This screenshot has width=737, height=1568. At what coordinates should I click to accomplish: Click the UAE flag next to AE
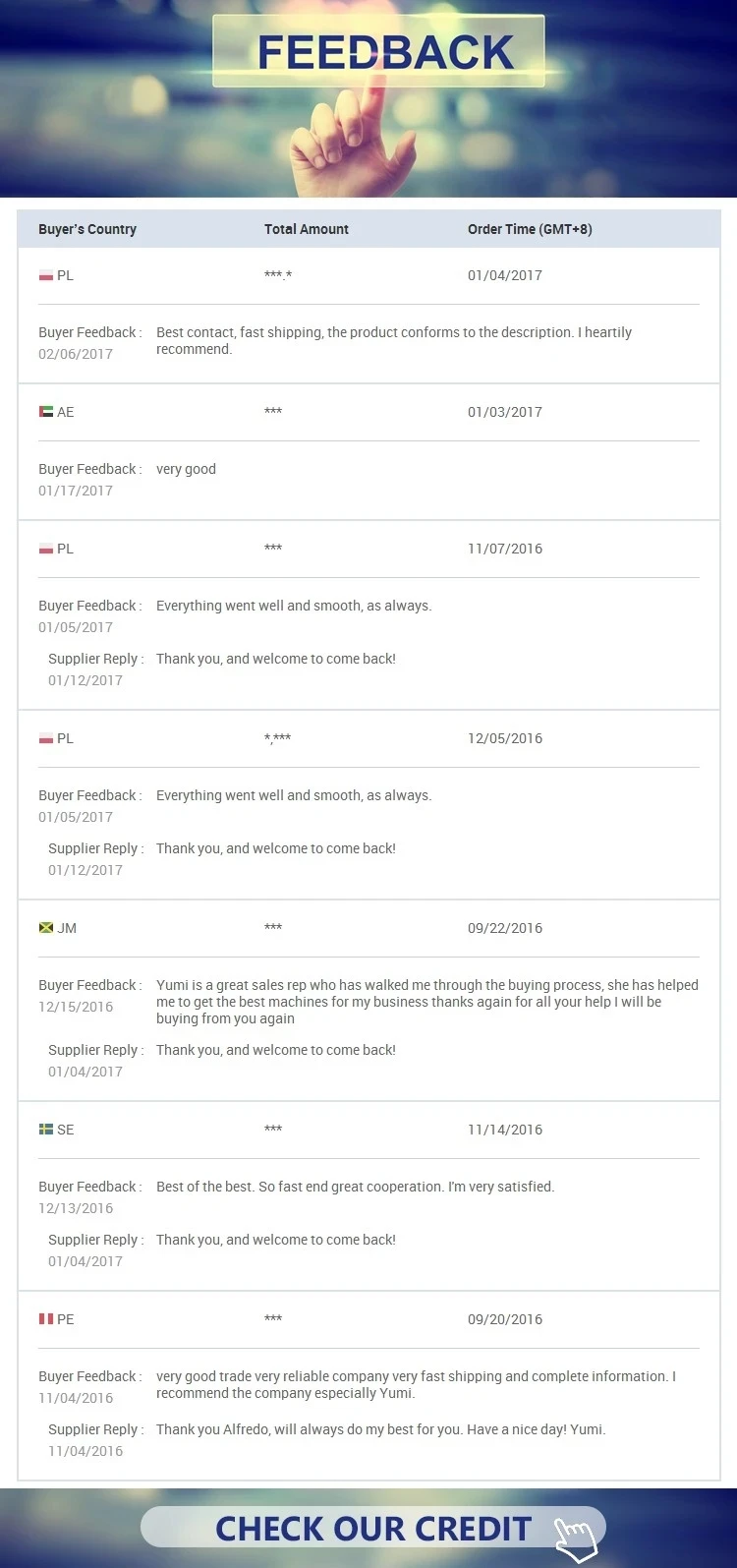(x=46, y=412)
